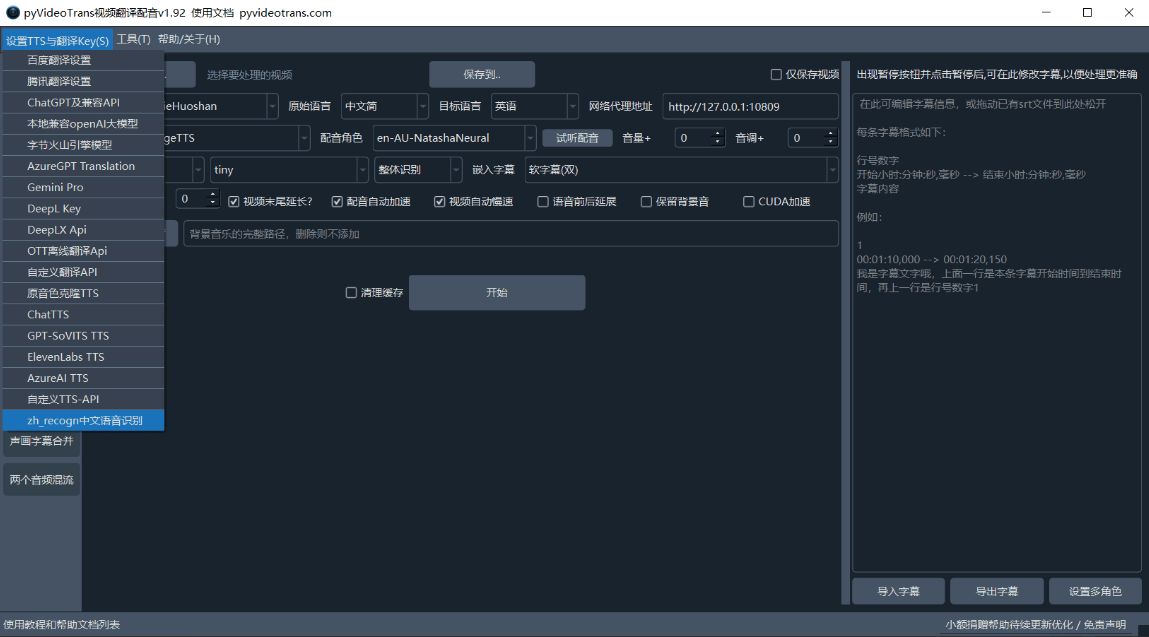Click the 声画字幕合并 sidebar button
This screenshot has height=637, width=1149.
tap(41, 441)
